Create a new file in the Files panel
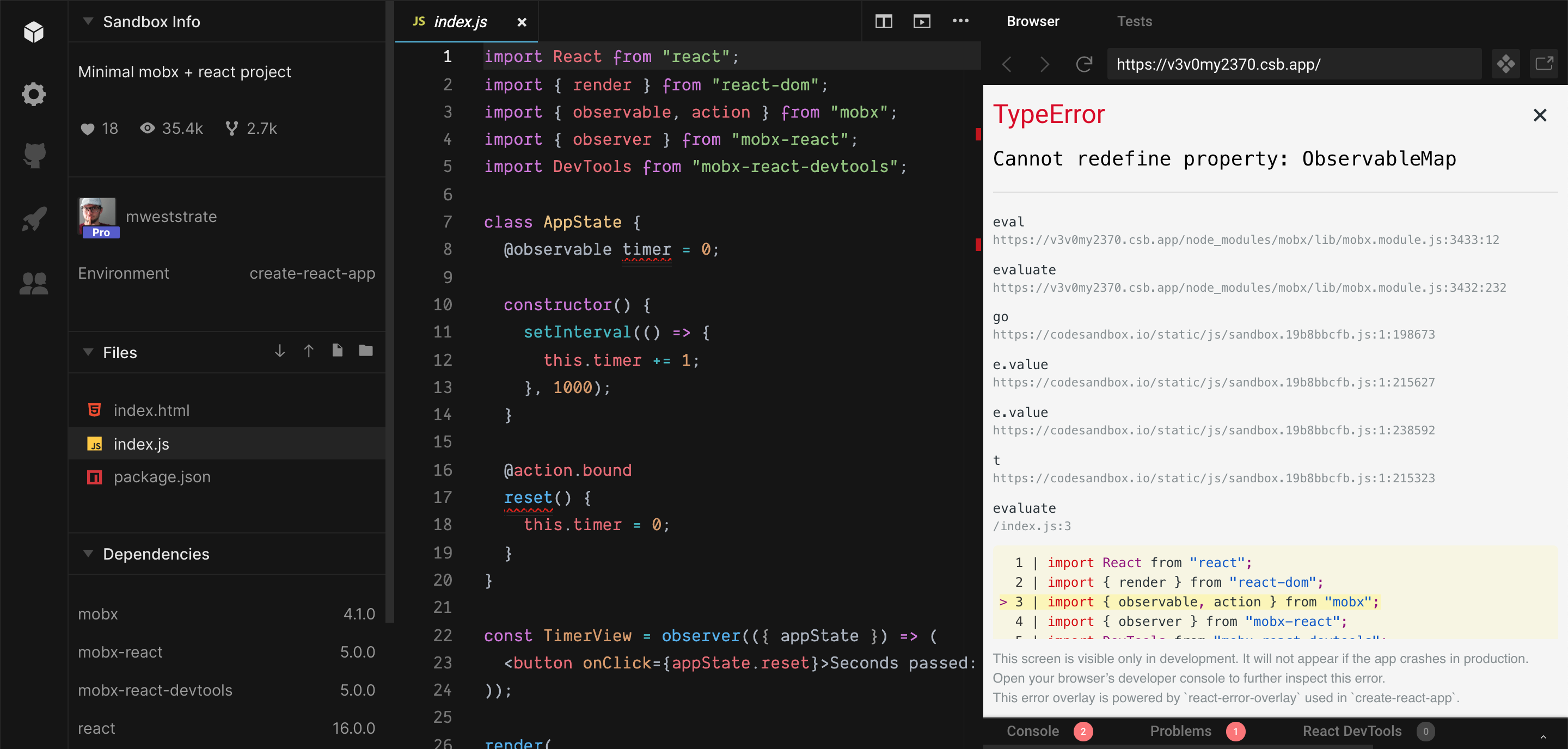Screen dimensions: 1568x749 coord(337,351)
